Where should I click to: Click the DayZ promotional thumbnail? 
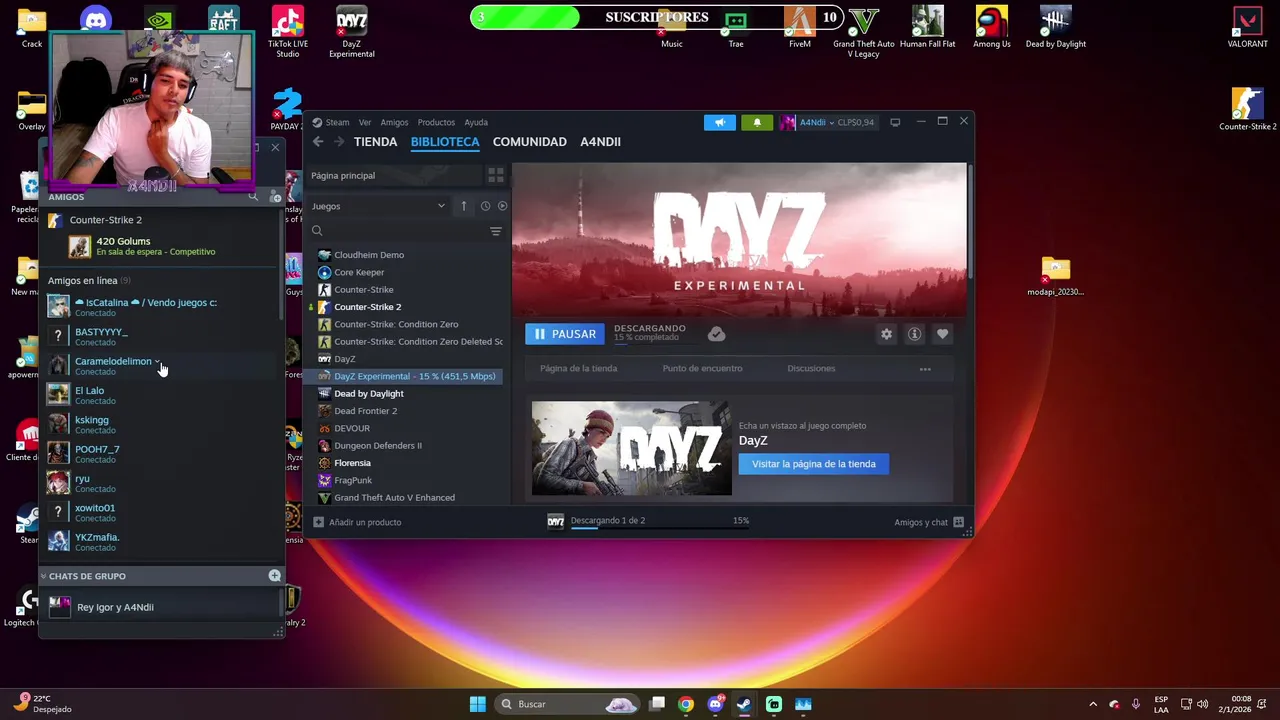click(x=632, y=448)
